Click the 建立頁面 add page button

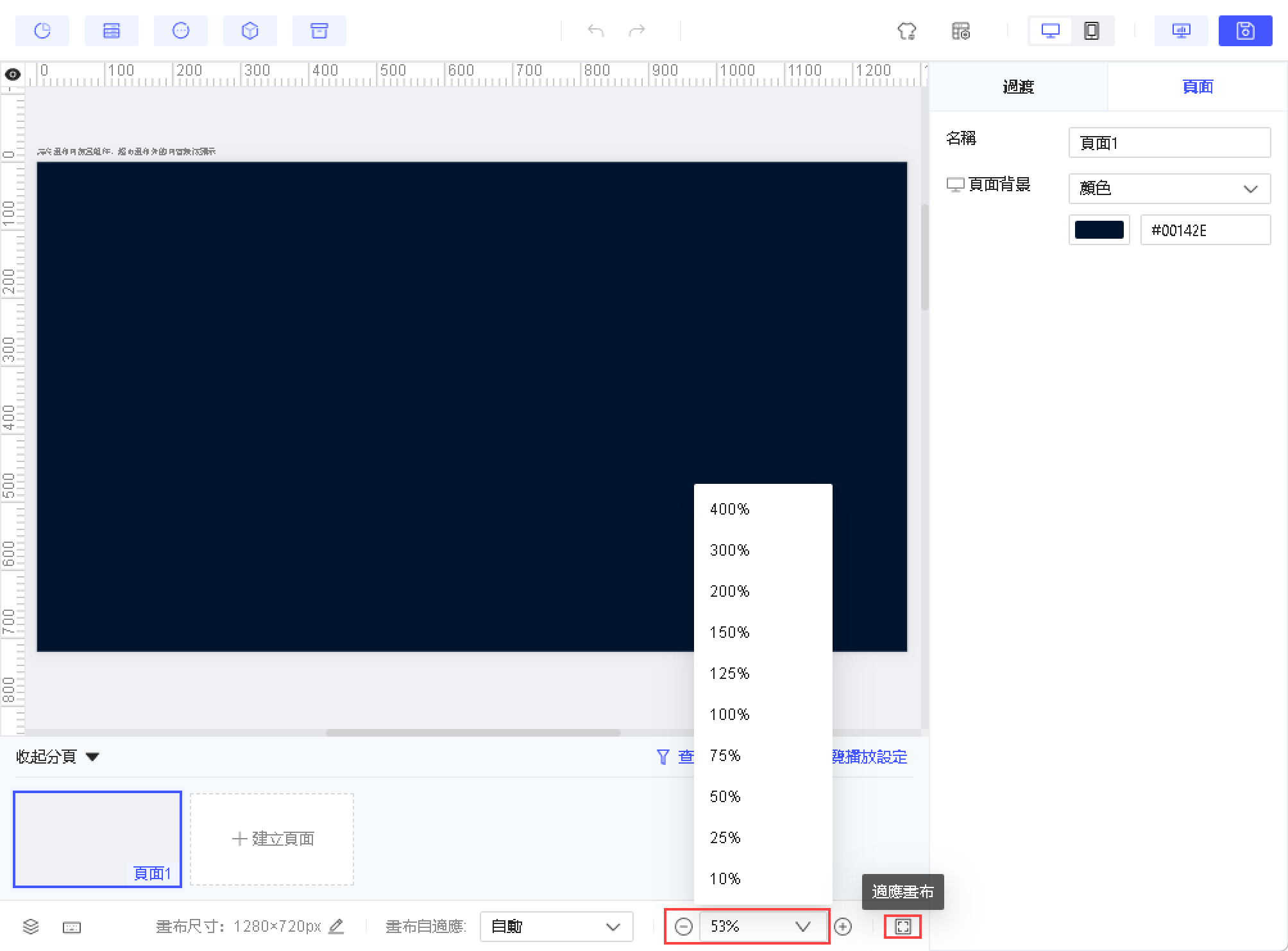point(273,839)
